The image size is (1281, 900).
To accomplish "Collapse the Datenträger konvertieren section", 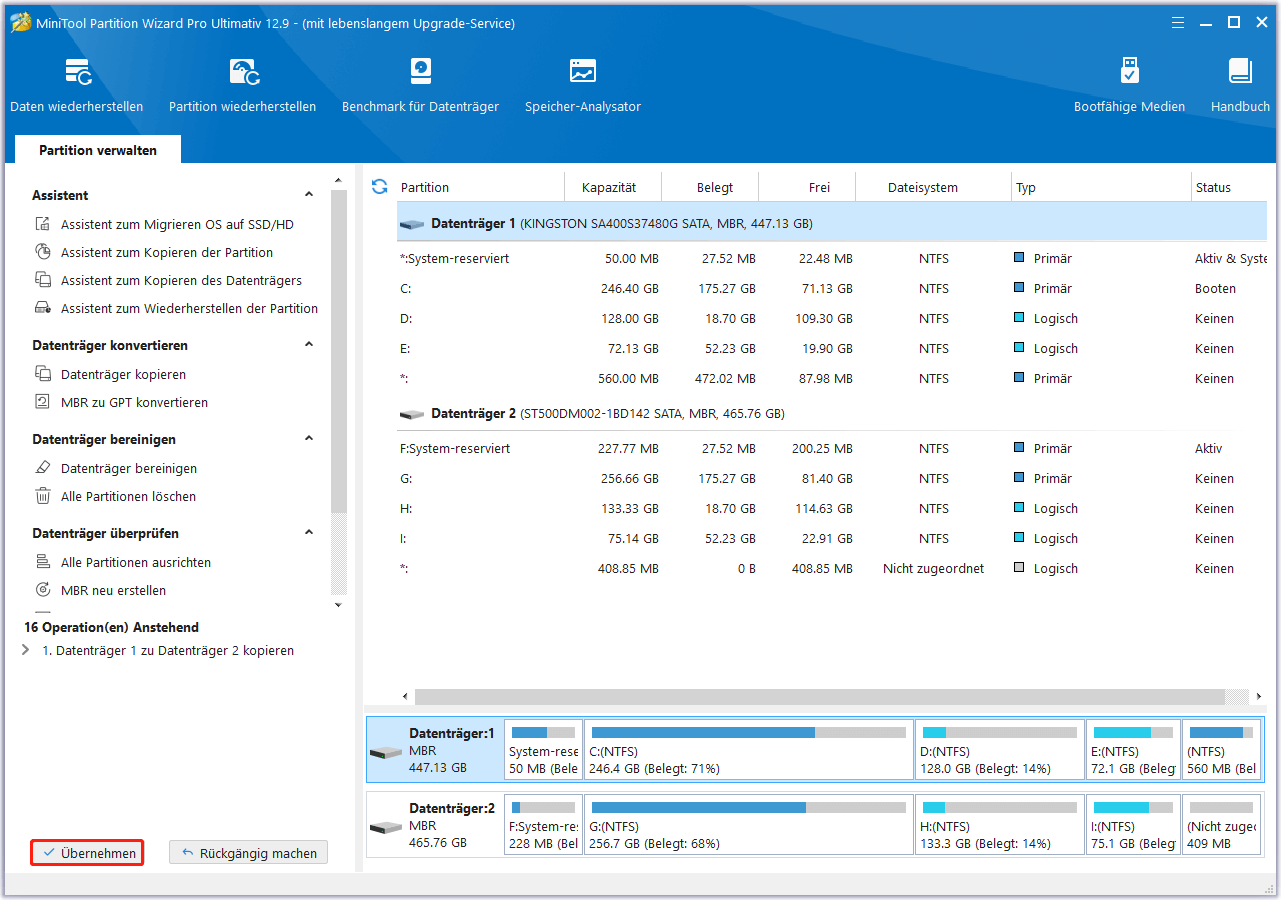I will tap(309, 345).
